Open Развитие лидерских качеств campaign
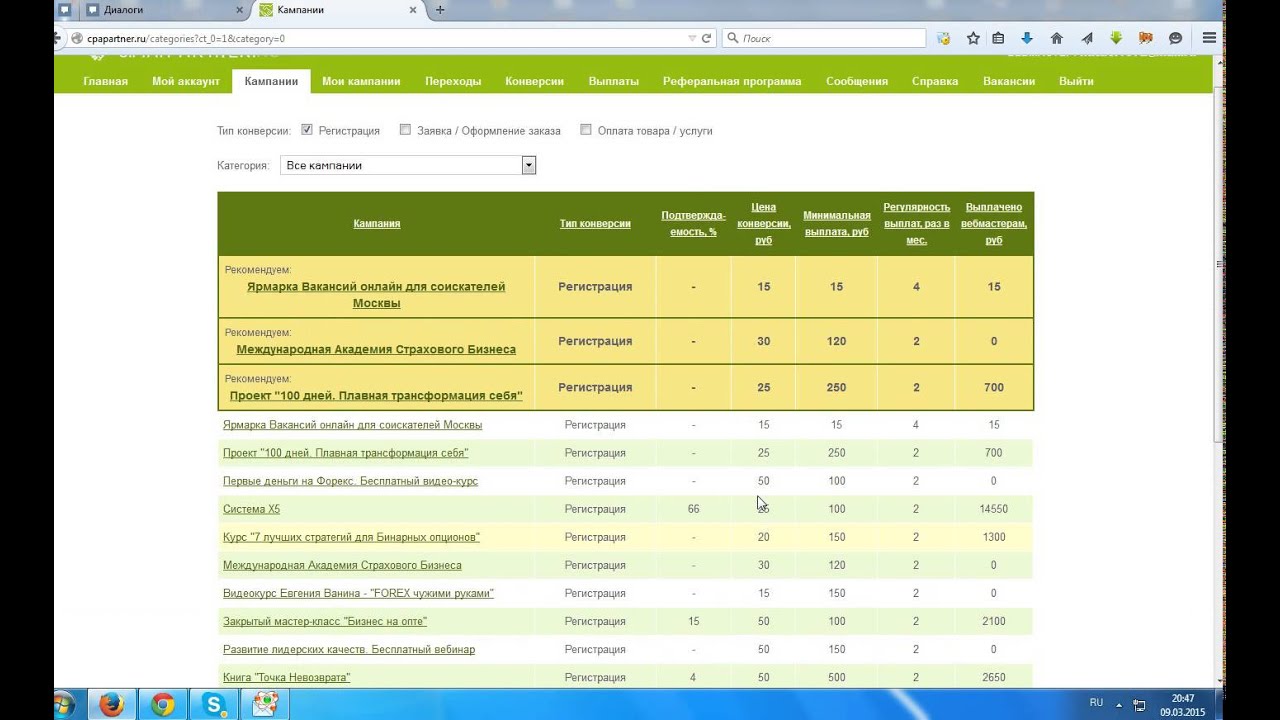This screenshot has height=720, width=1280. tap(349, 649)
